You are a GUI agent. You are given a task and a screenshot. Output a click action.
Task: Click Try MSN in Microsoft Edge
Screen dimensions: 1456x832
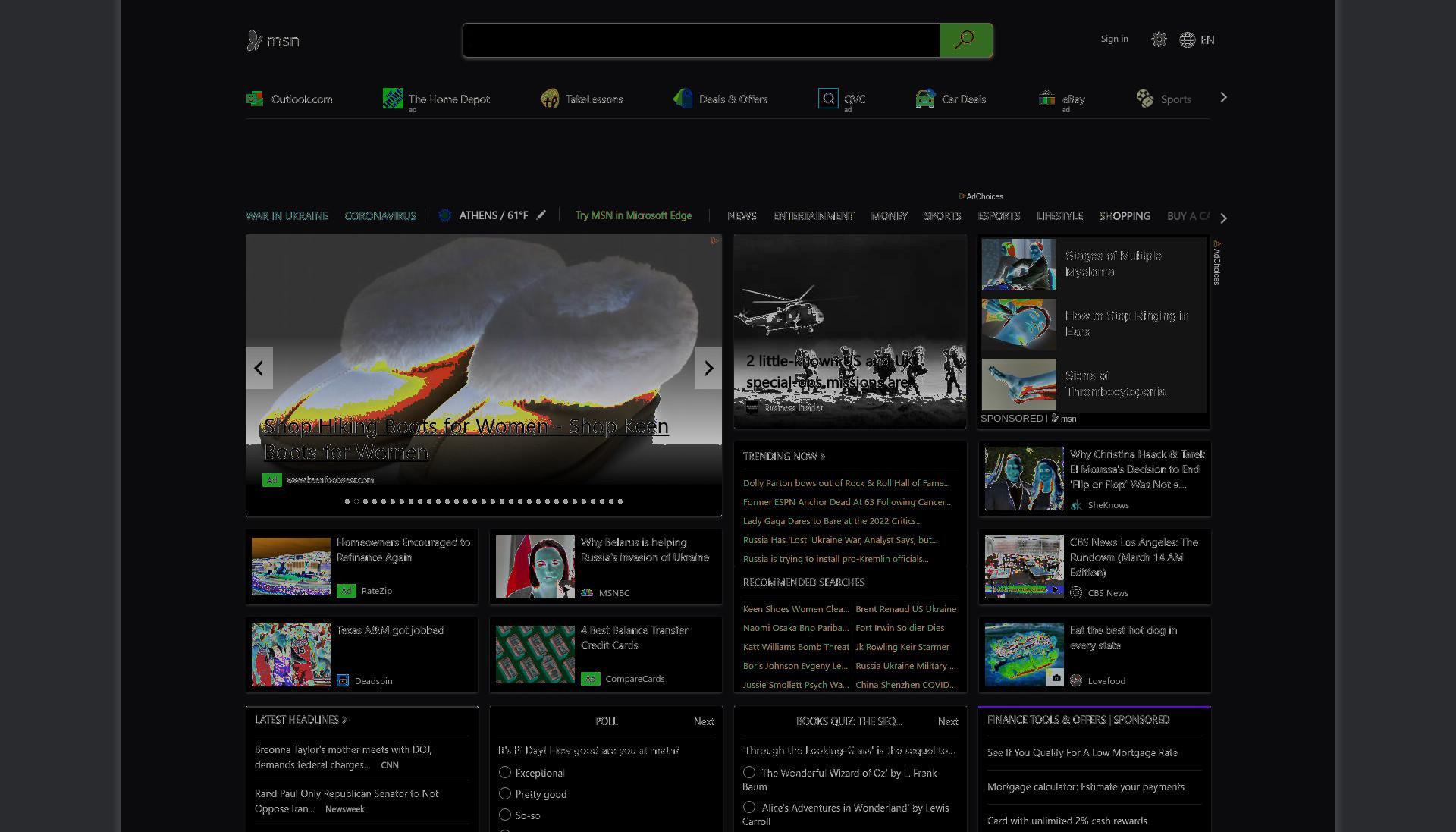pyautogui.click(x=633, y=215)
